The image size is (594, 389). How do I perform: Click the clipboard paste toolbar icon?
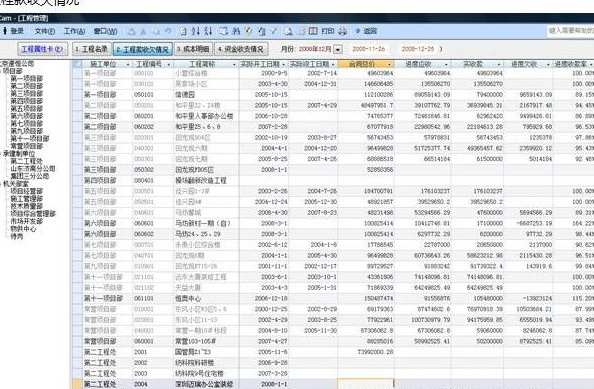tap(261, 31)
